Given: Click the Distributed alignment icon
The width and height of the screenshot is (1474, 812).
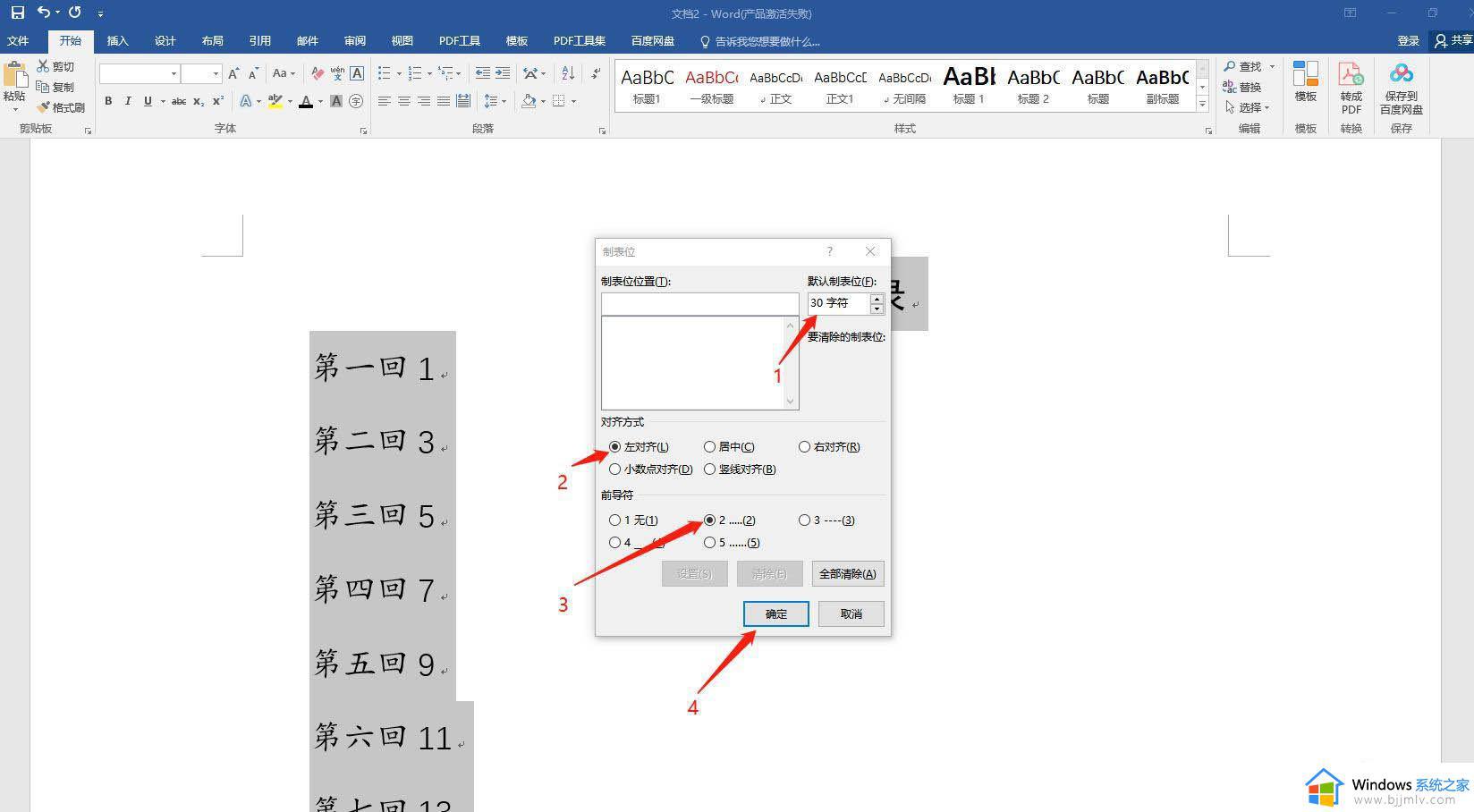Looking at the screenshot, I should 463,101.
